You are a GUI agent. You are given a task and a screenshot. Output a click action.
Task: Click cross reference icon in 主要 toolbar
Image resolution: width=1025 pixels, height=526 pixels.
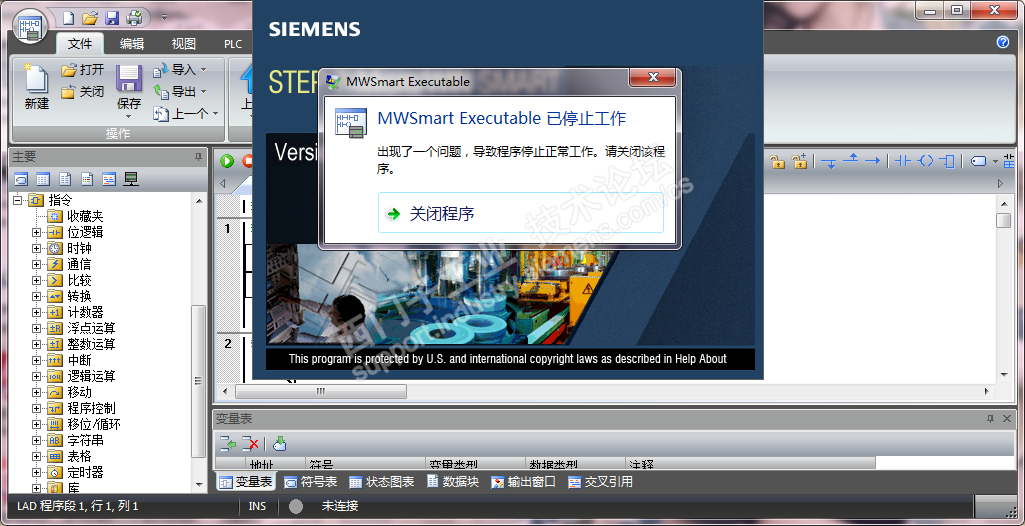tap(109, 179)
